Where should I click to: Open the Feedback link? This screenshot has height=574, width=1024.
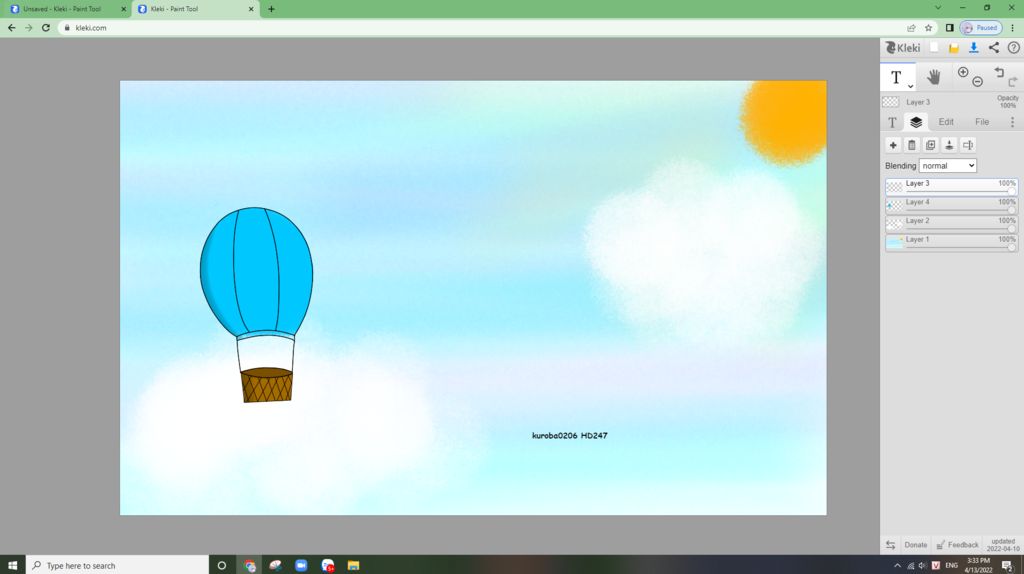[957, 545]
